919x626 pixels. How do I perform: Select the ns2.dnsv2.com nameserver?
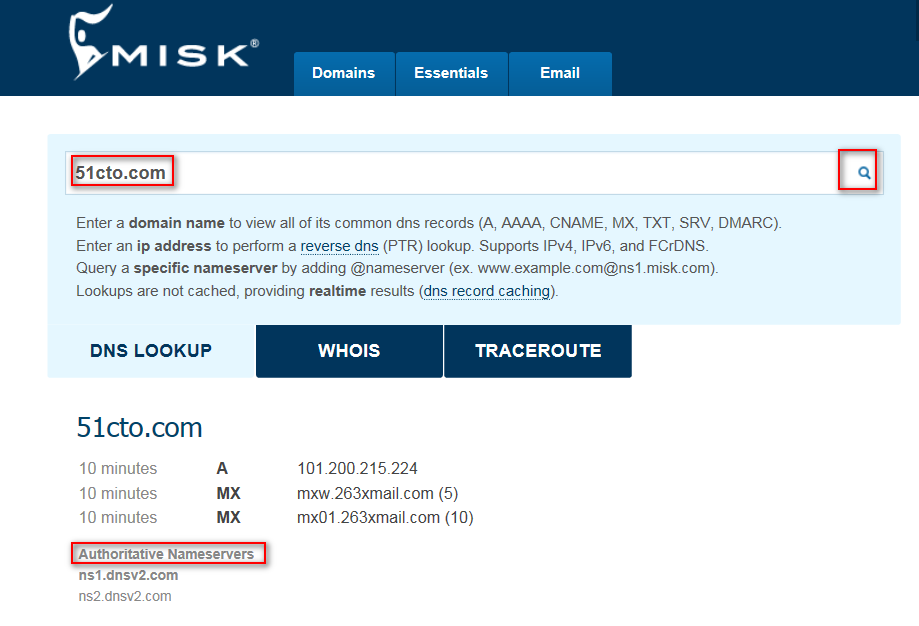click(125, 596)
